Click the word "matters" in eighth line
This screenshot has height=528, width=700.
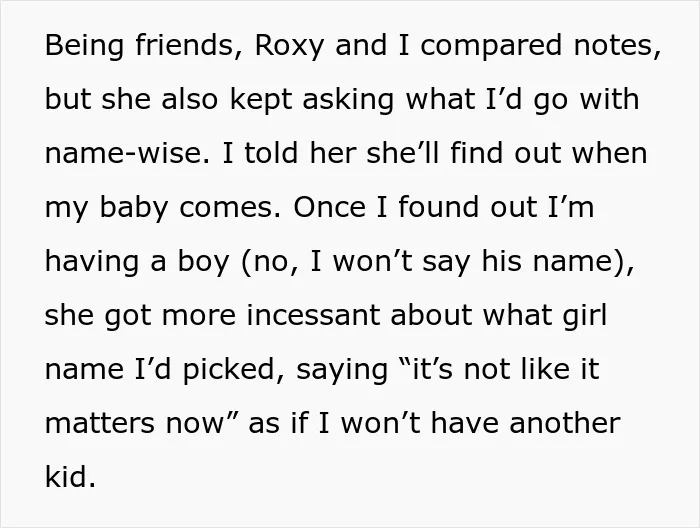(99, 423)
